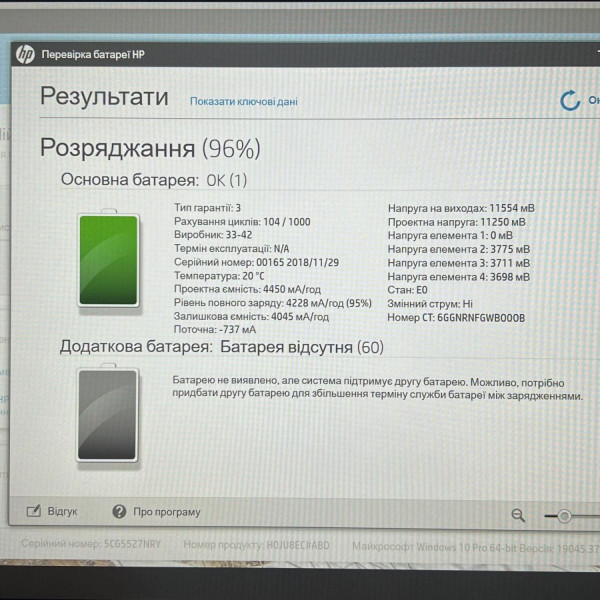Click the zoom out magnifier icon
The width and height of the screenshot is (600, 600).
click(518, 515)
